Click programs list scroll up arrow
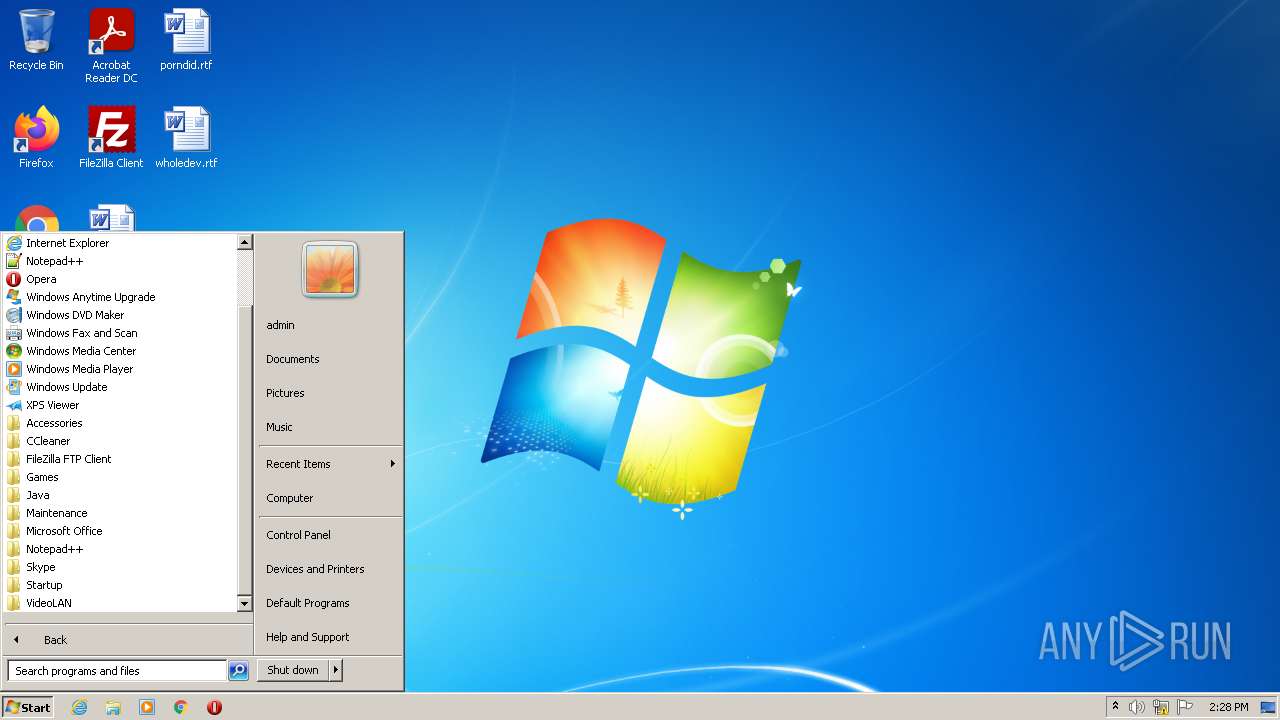The image size is (1280, 720). [244, 242]
